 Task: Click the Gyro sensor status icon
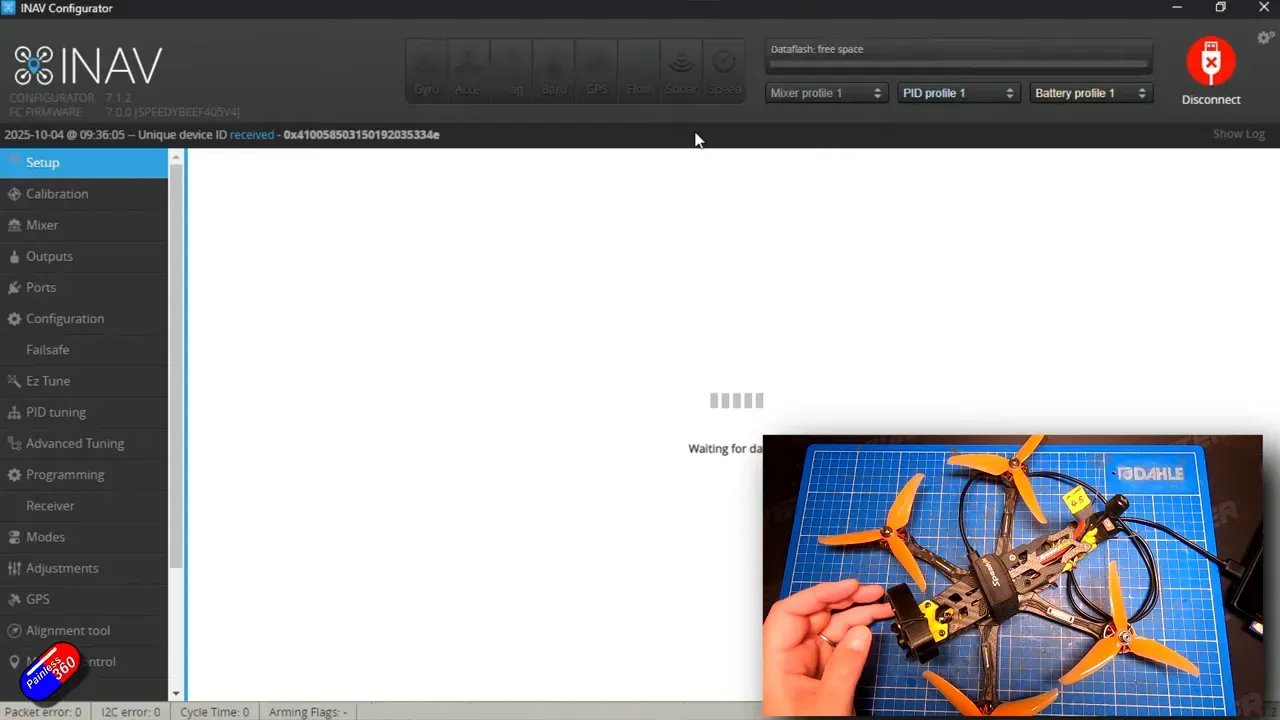coord(426,71)
